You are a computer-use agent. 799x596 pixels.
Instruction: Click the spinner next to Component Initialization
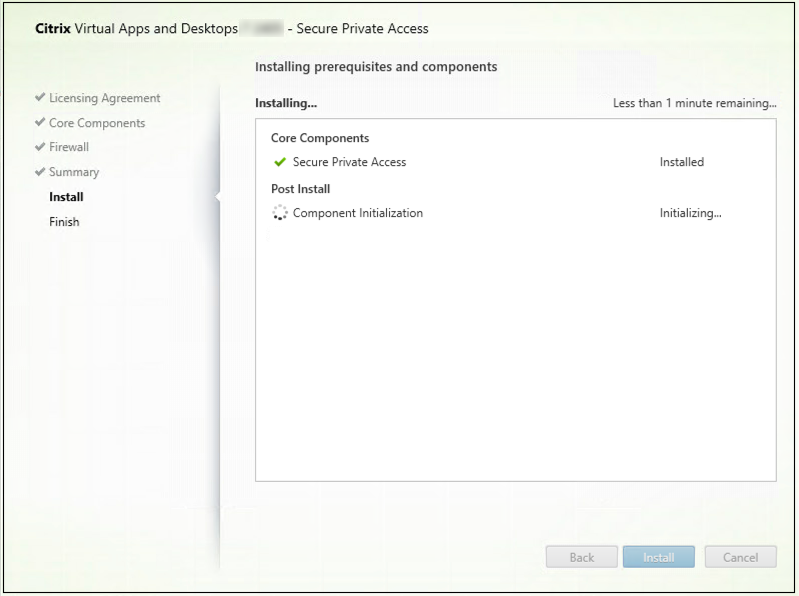[280, 213]
